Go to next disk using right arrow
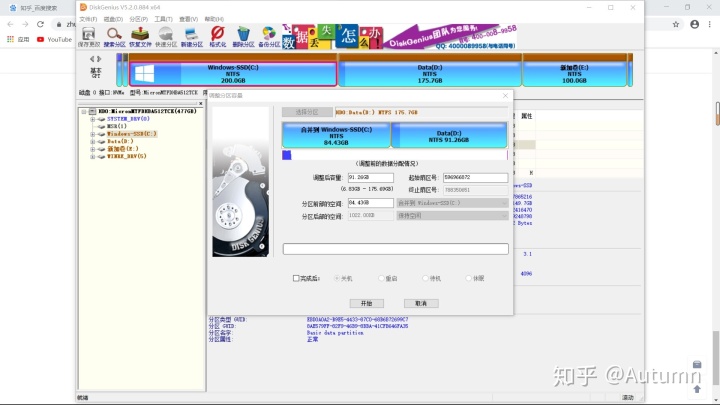The width and height of the screenshot is (720, 405). [x=99, y=59]
